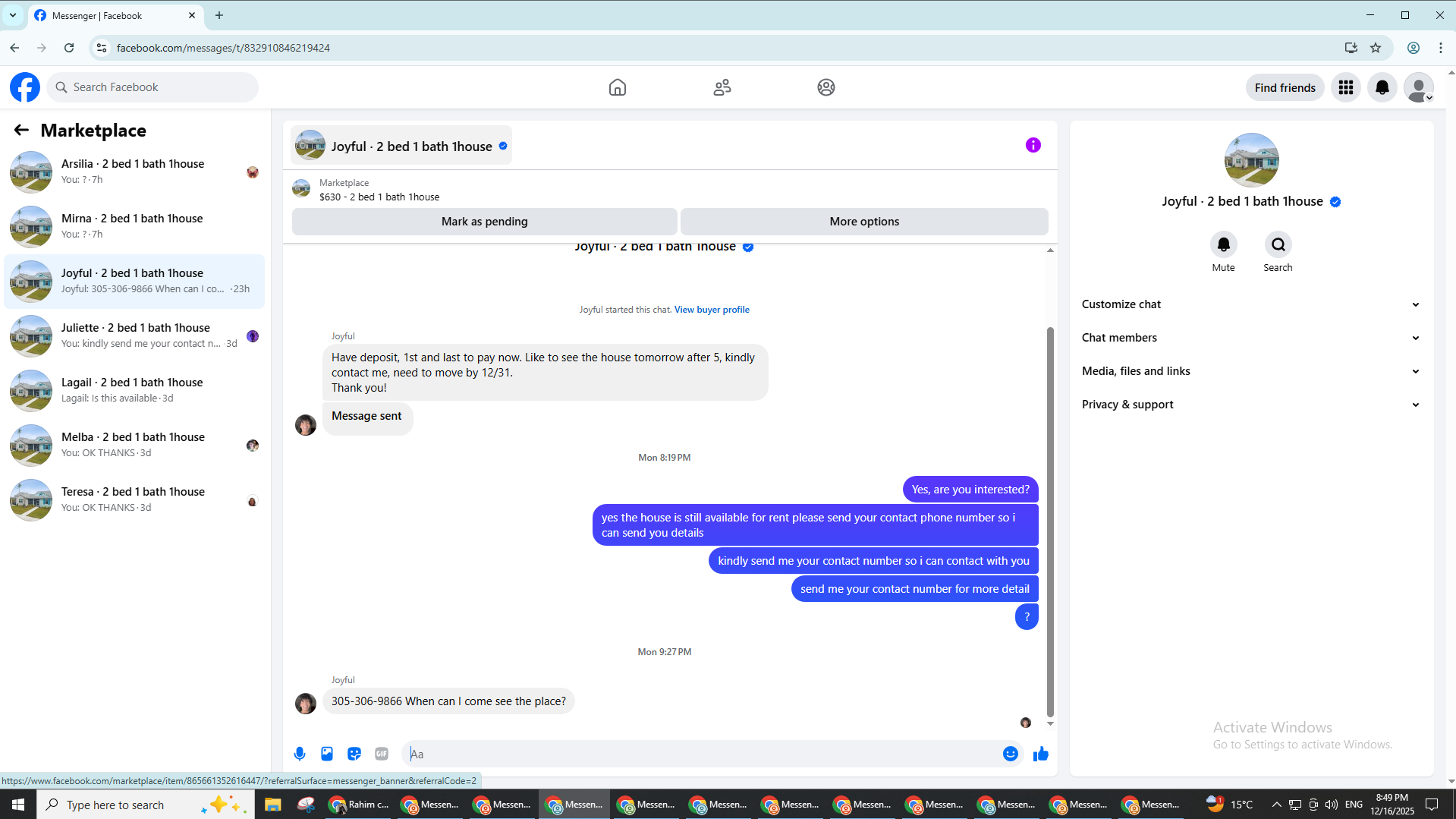Mute the conversation with the bell icon

coord(1223,244)
